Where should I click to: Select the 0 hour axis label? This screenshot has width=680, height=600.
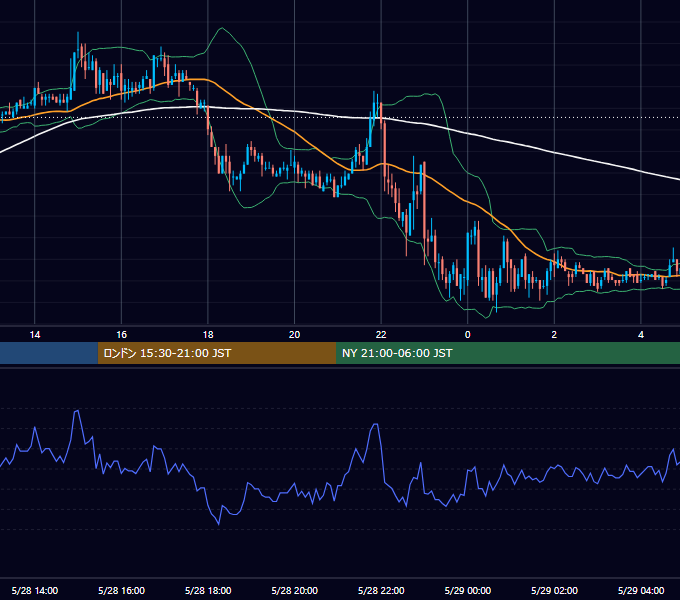pyautogui.click(x=468, y=335)
